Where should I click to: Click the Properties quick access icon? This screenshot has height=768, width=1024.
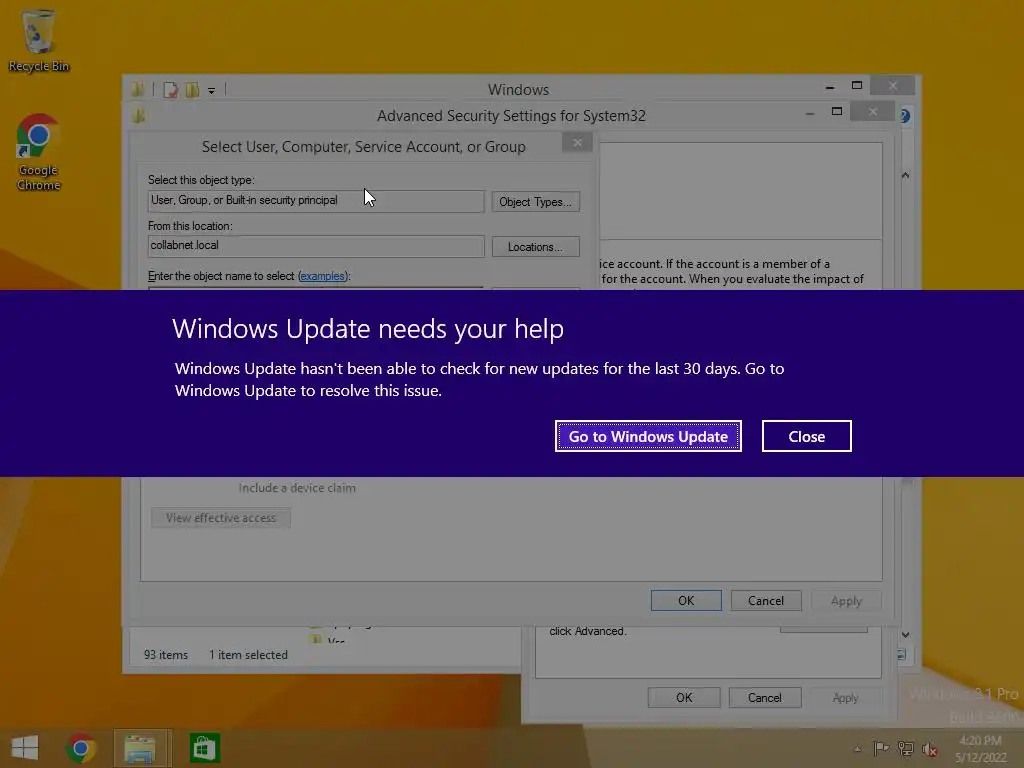[x=170, y=90]
